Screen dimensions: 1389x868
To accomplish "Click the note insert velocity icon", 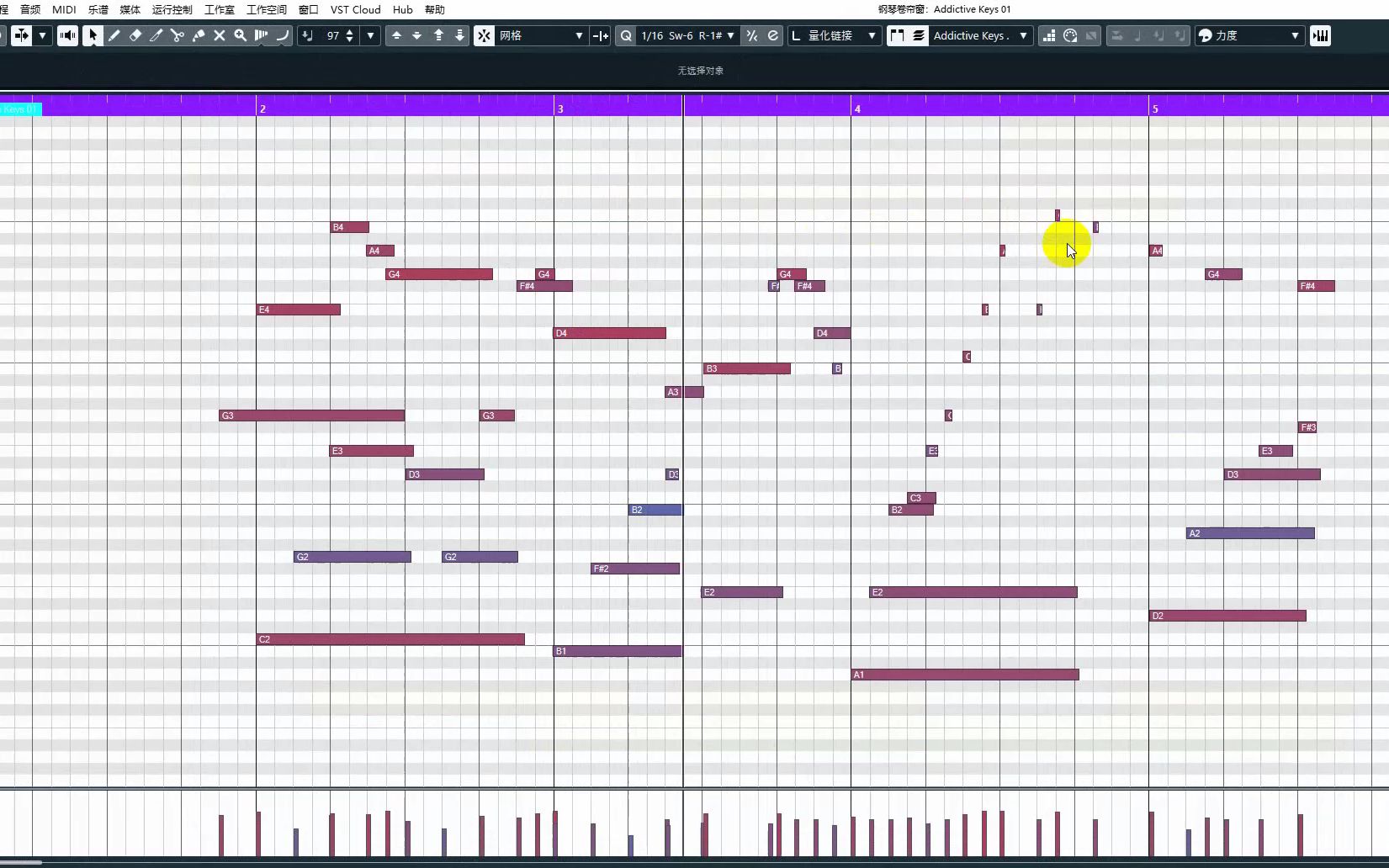I will [x=308, y=35].
